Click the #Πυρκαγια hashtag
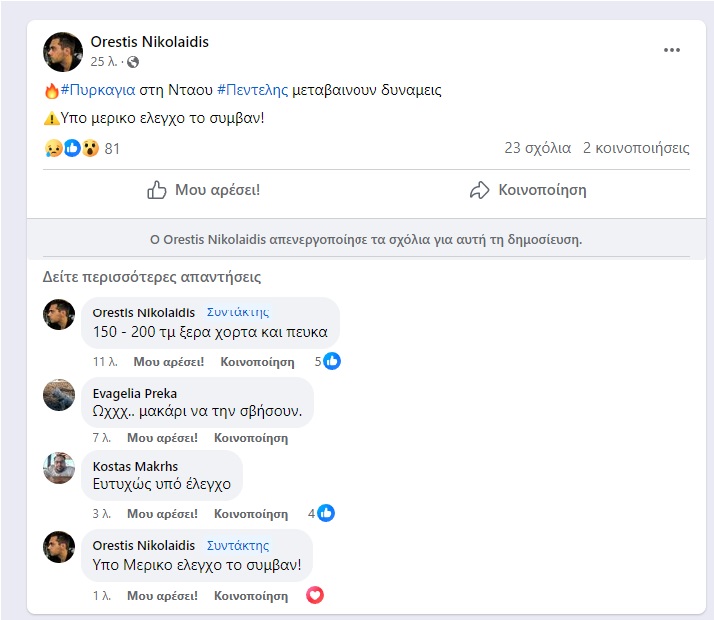714x620 pixels. coord(98,90)
